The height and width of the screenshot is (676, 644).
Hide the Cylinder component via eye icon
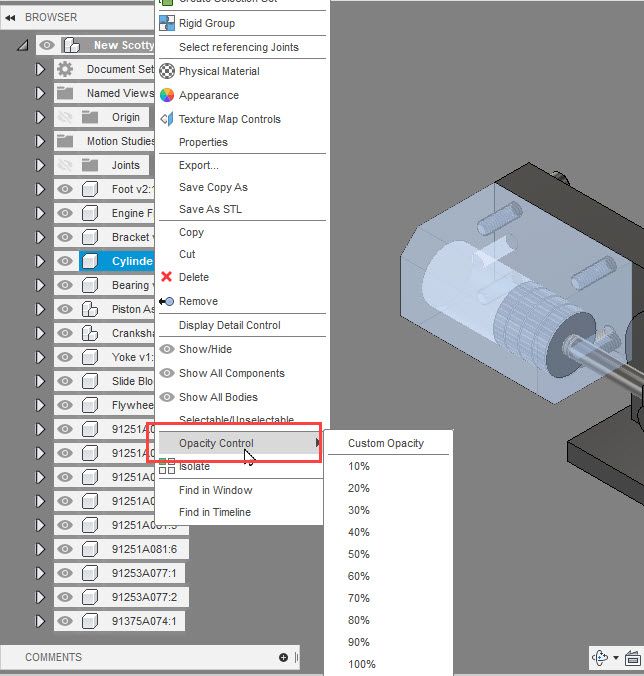click(x=65, y=261)
